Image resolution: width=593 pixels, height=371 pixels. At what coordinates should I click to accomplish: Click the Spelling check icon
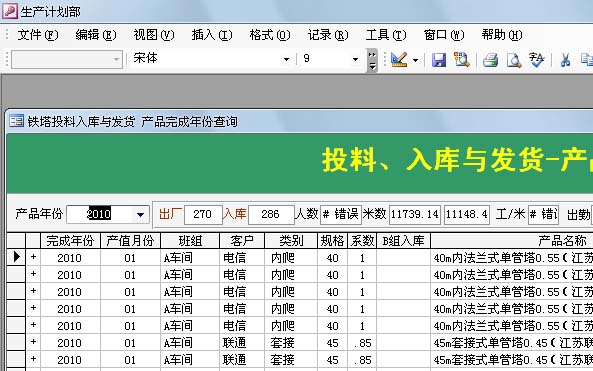pyautogui.click(x=536, y=59)
